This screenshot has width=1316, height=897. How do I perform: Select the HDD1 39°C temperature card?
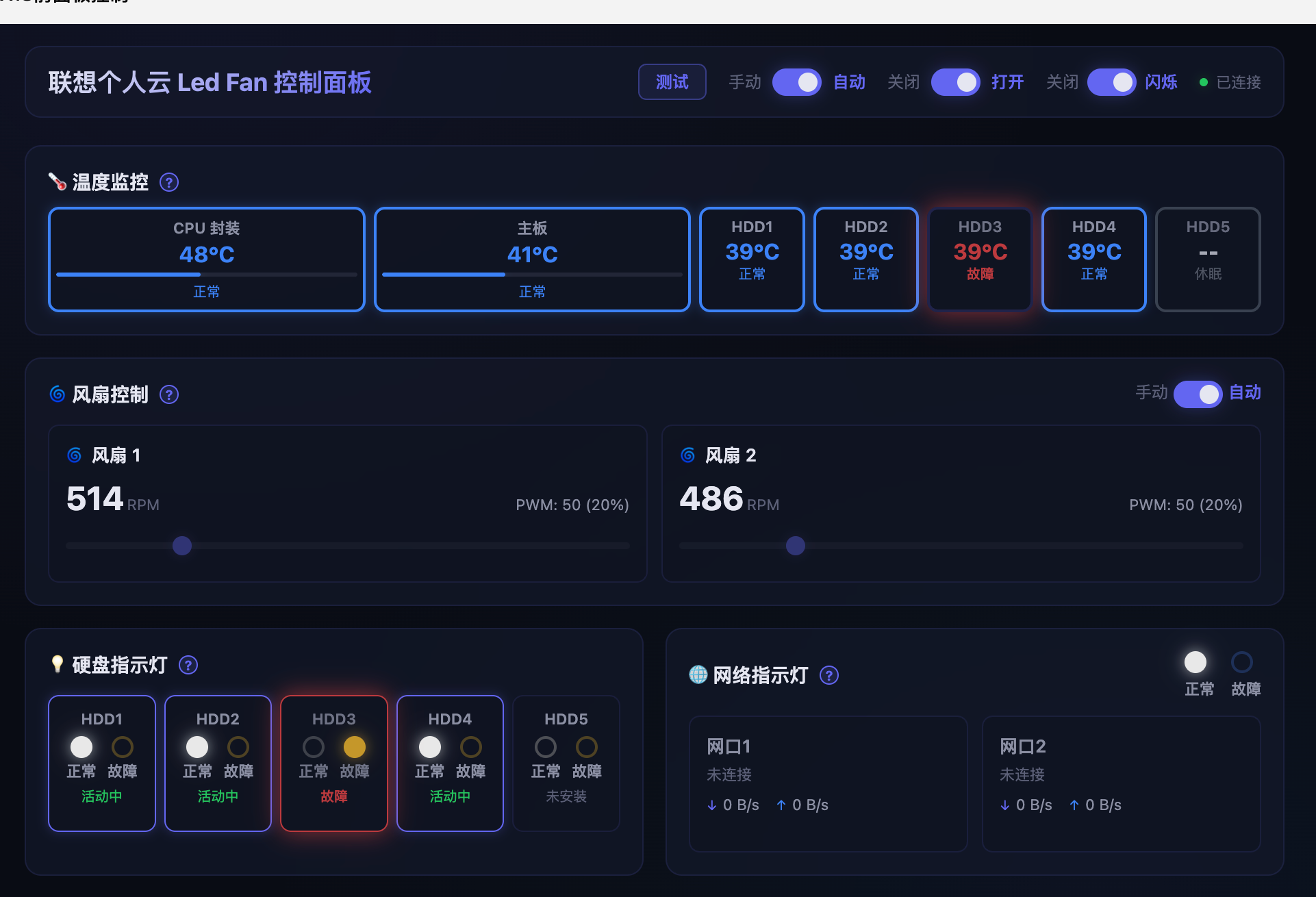752,260
